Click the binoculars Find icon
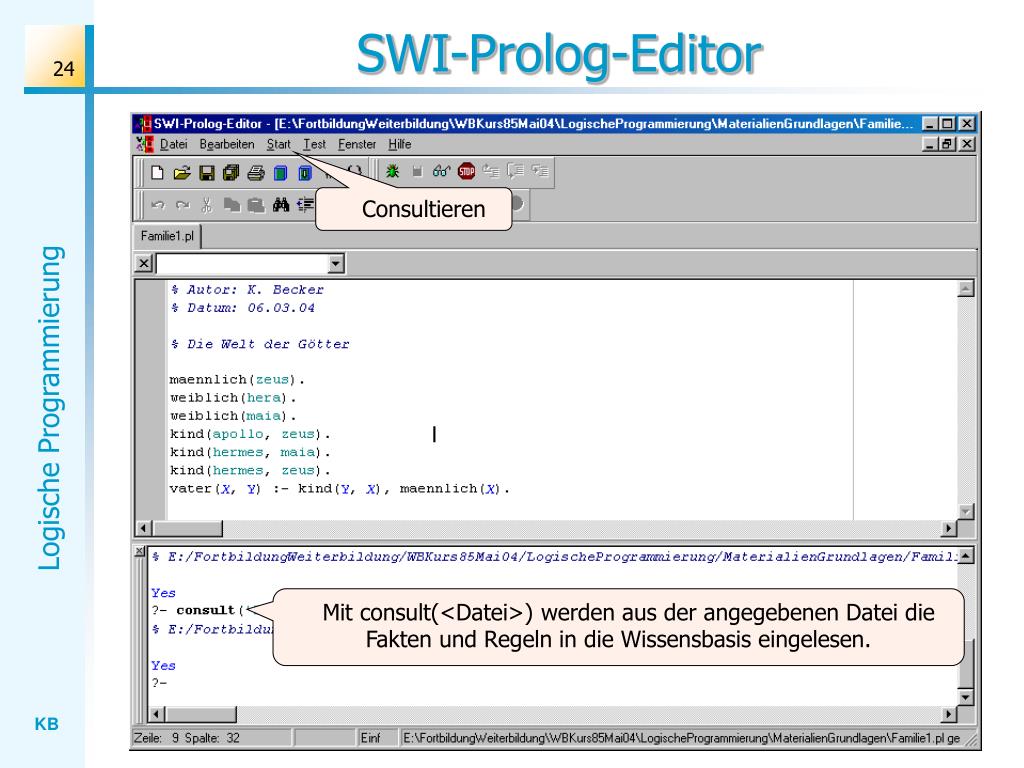 pyautogui.click(x=281, y=205)
